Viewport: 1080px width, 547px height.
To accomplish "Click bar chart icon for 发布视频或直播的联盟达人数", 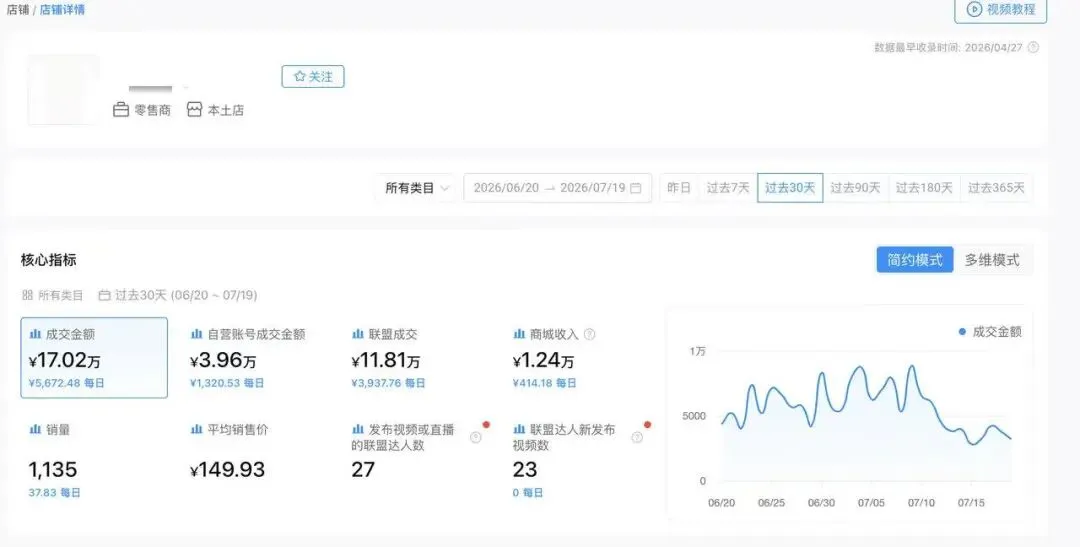I will click(357, 429).
